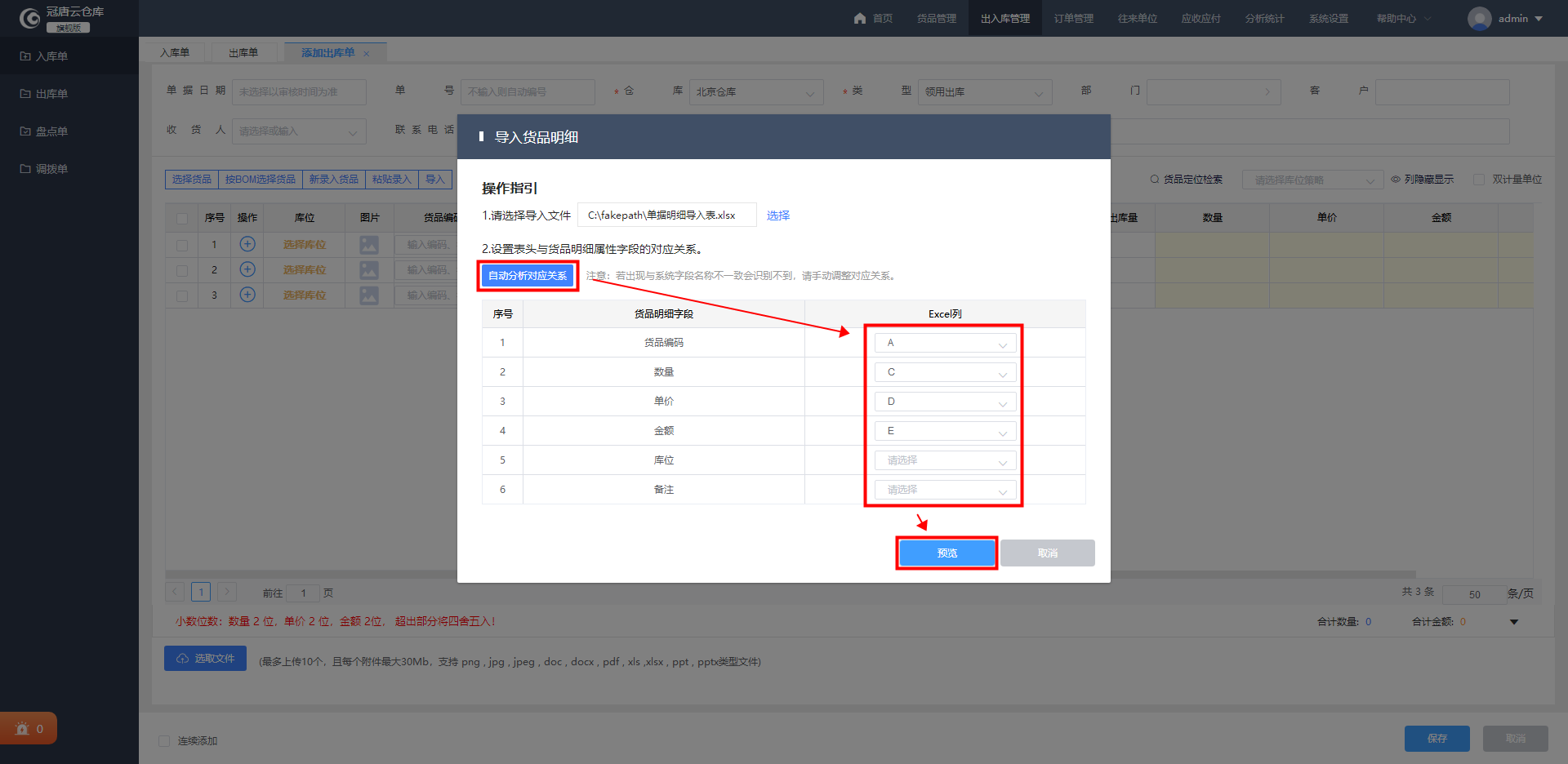Open the 仓库 dropdown showing 北京仓库
This screenshot has height=764, width=1568.
(x=756, y=92)
